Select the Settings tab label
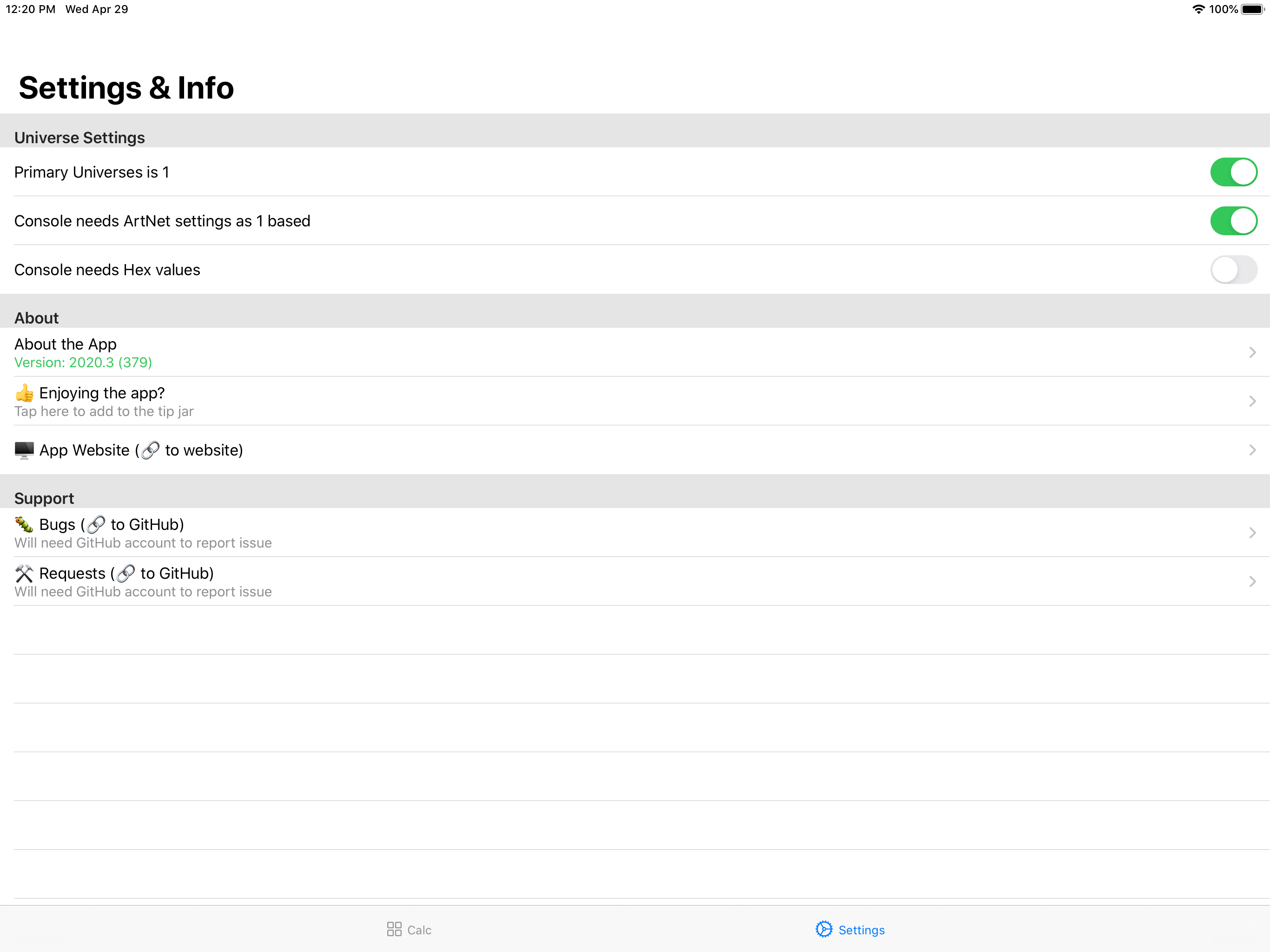Image resolution: width=1270 pixels, height=952 pixels. 861,930
